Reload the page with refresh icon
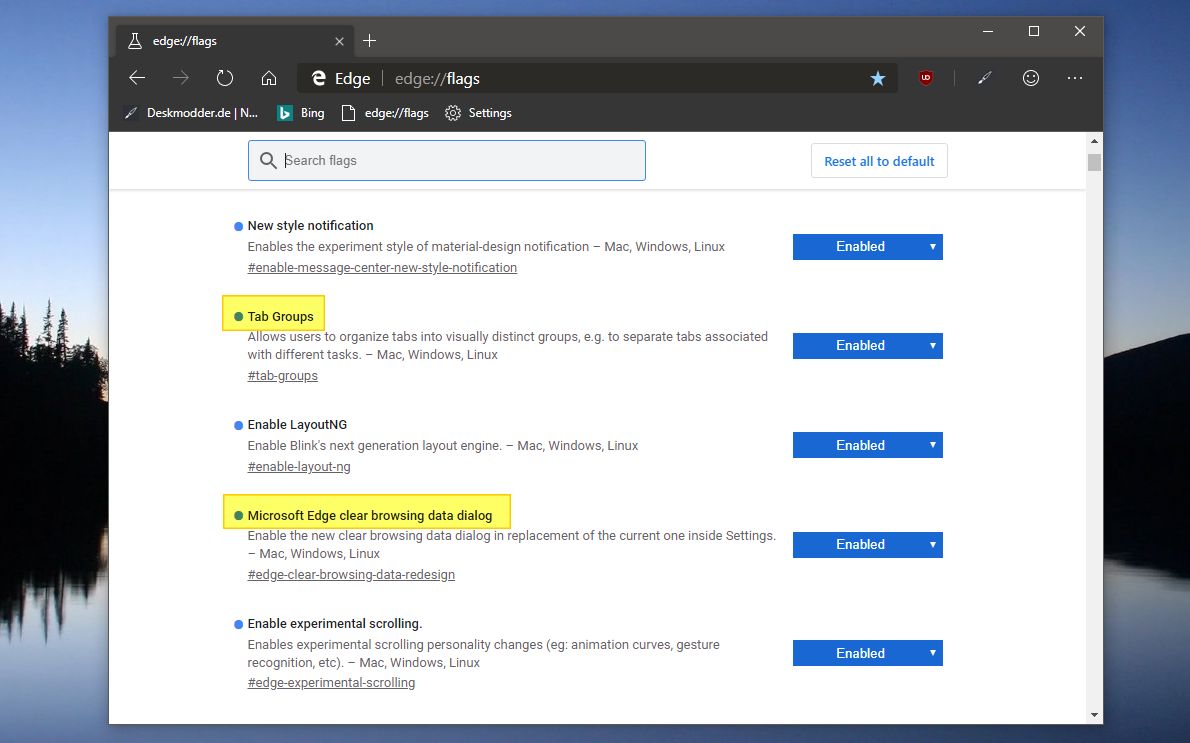1190x743 pixels. (x=225, y=78)
